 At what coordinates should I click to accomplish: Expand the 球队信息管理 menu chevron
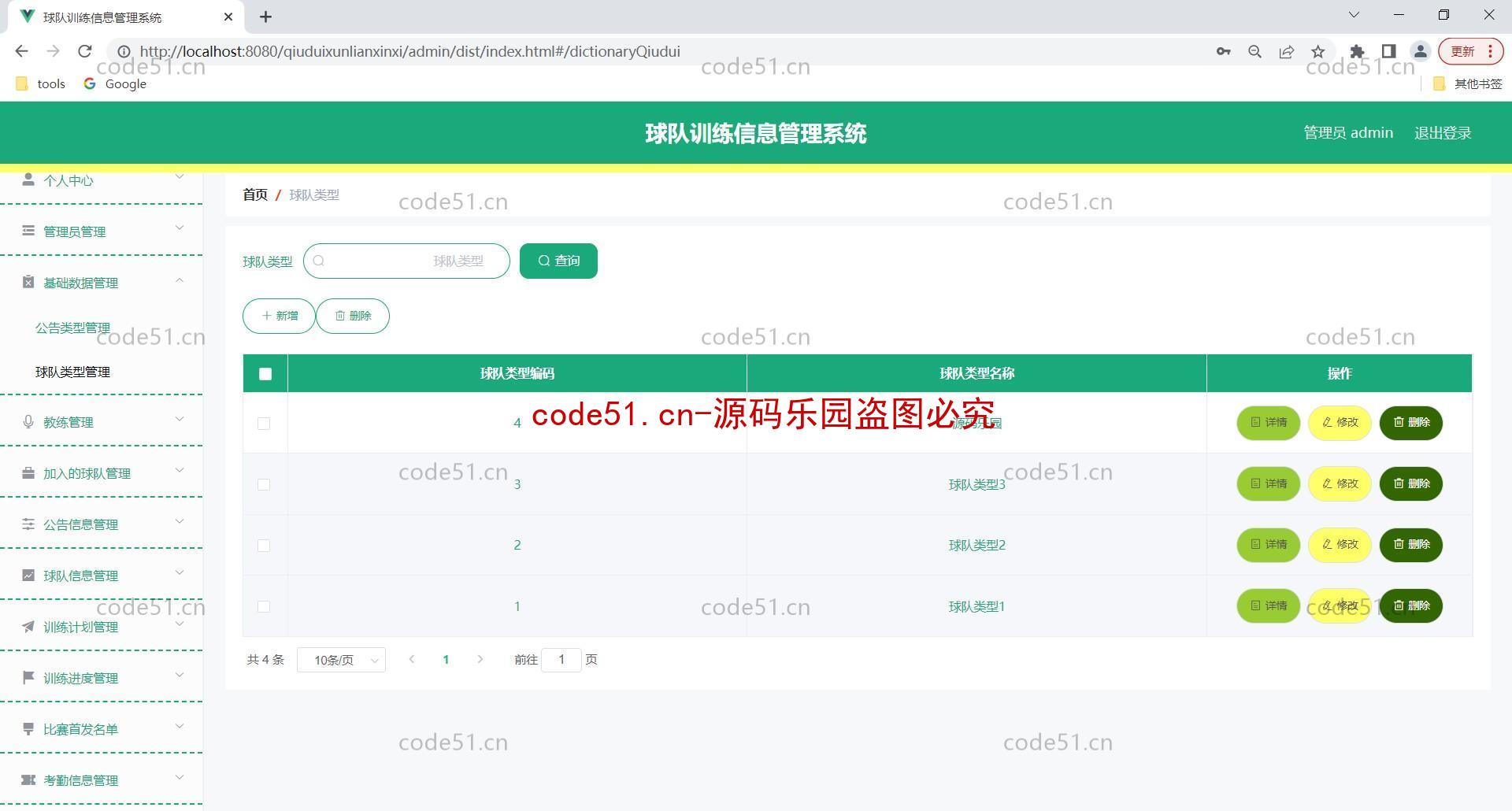pyautogui.click(x=180, y=572)
